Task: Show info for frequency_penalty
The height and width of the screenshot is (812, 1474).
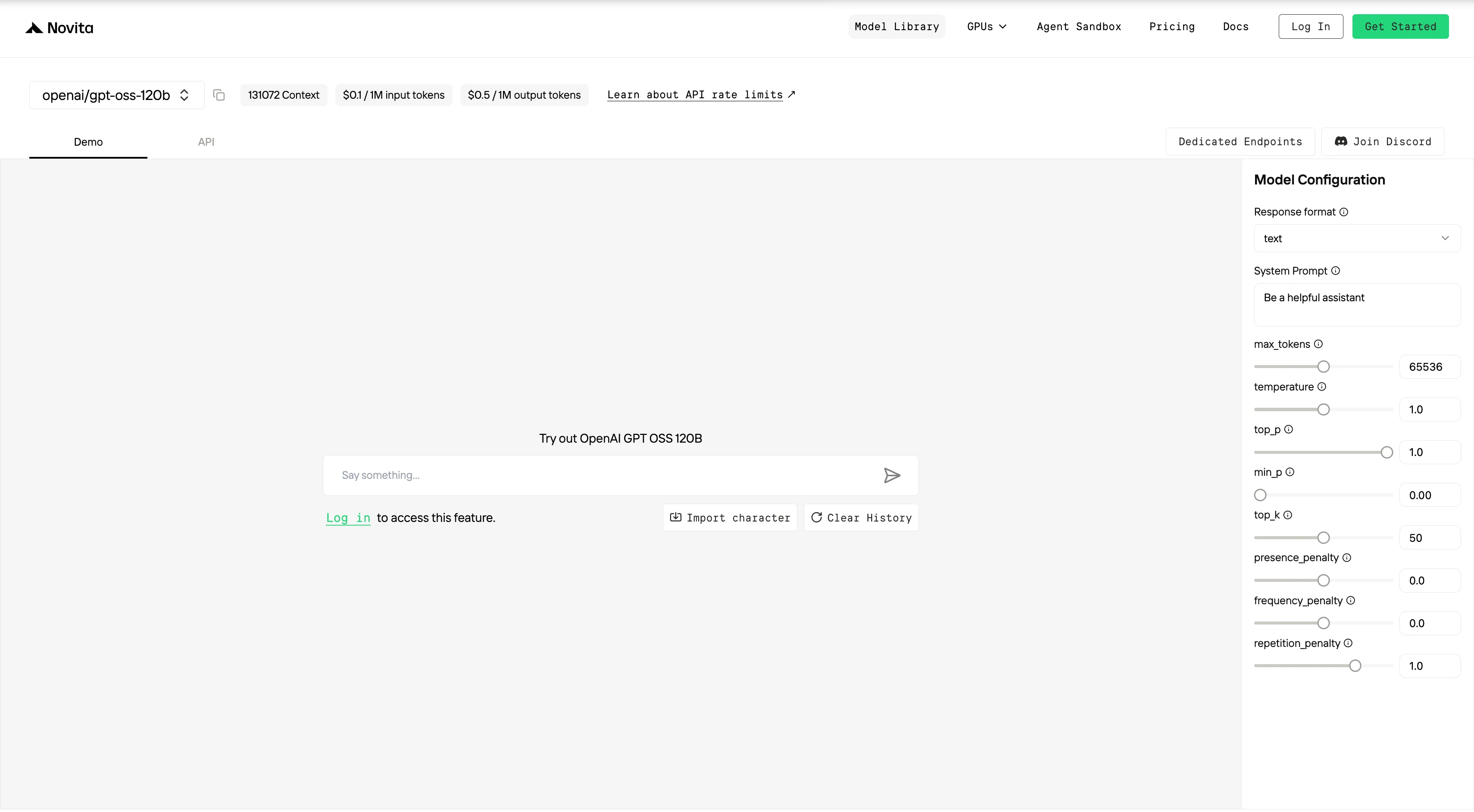Action: [x=1350, y=601]
